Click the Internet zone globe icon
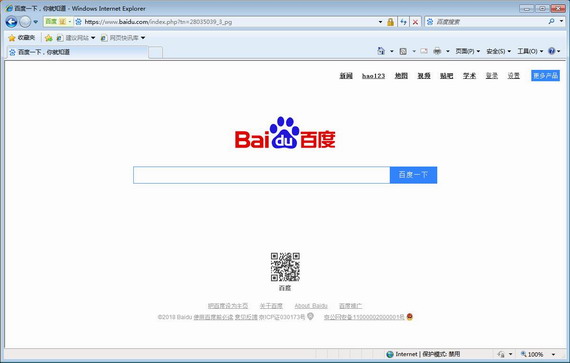This screenshot has height=363, width=570. click(x=390, y=354)
